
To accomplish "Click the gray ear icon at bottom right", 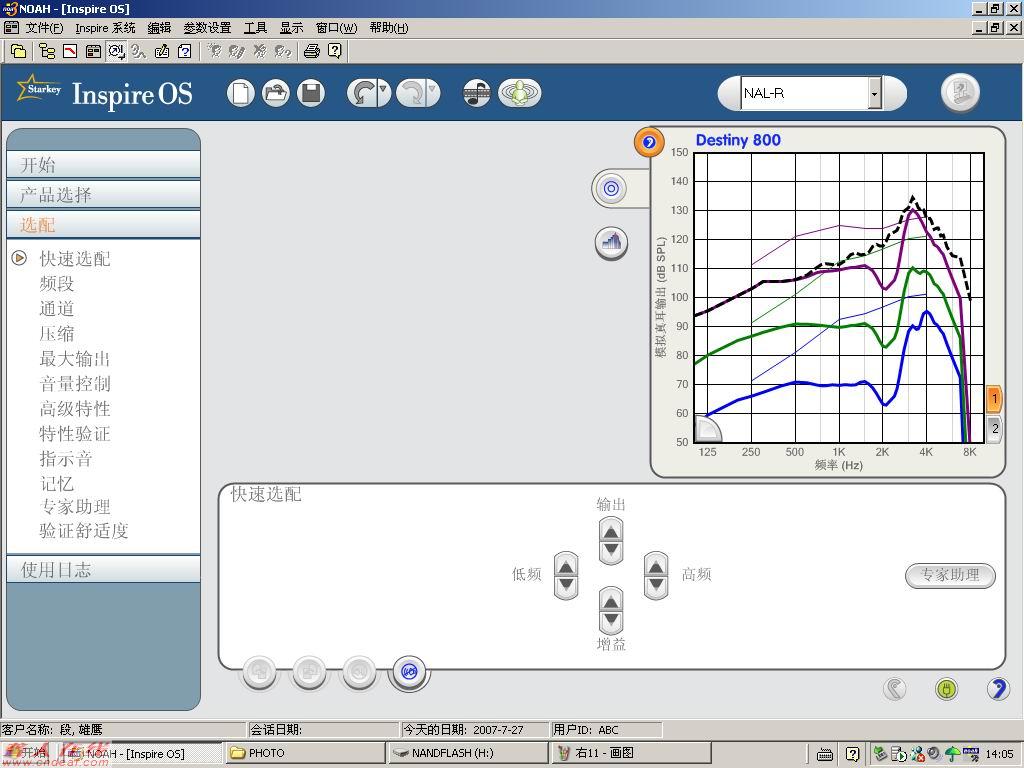I will point(895,688).
